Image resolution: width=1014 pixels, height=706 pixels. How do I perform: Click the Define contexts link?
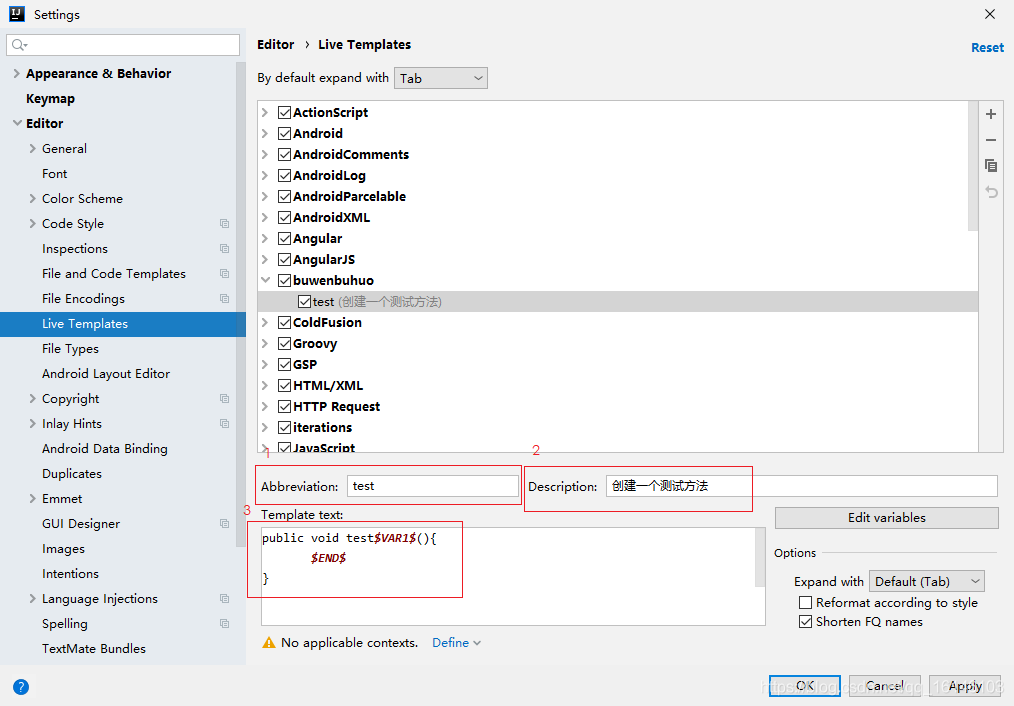click(456, 643)
